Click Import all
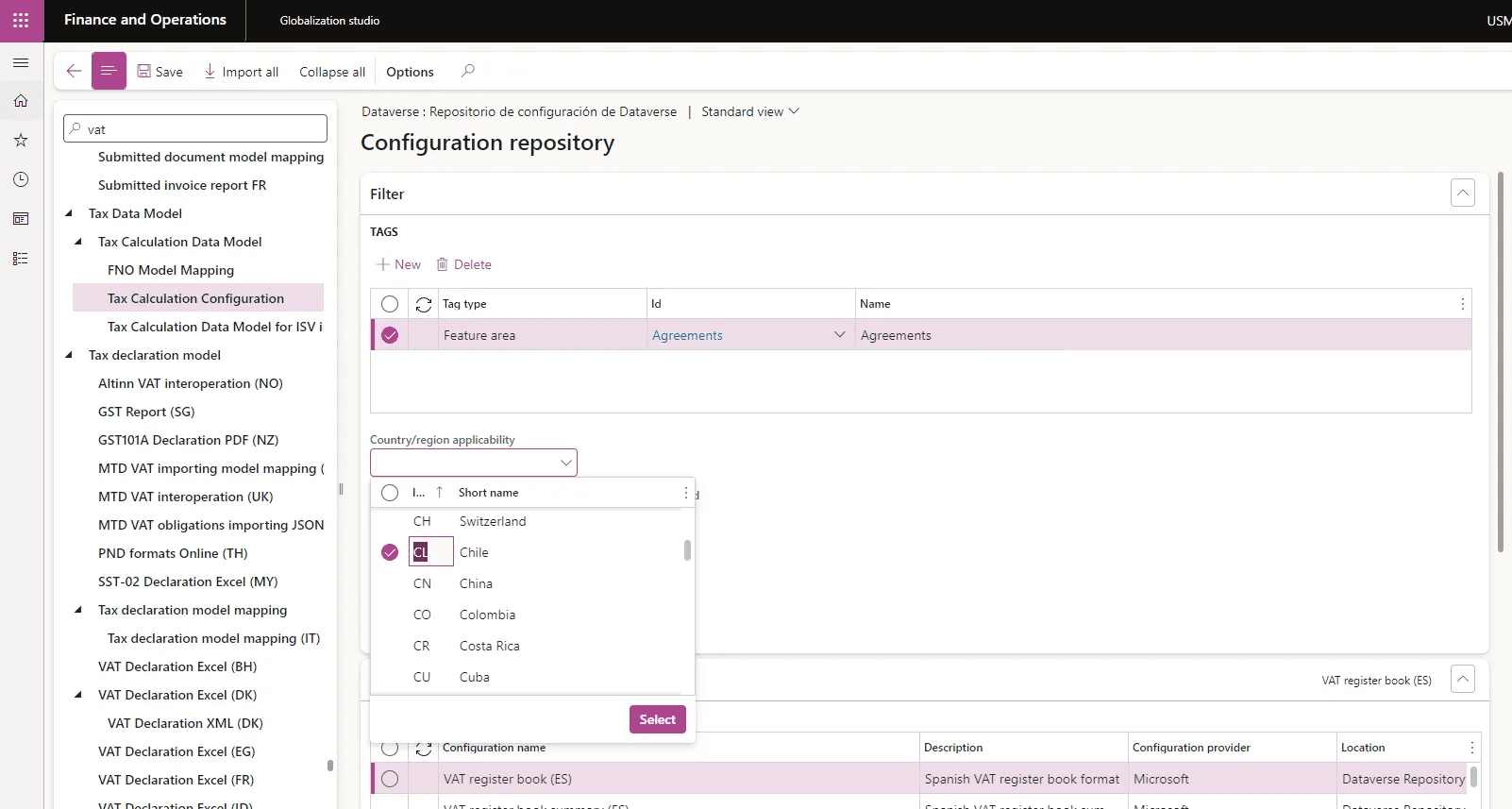The width and height of the screenshot is (1512, 809). tap(242, 72)
